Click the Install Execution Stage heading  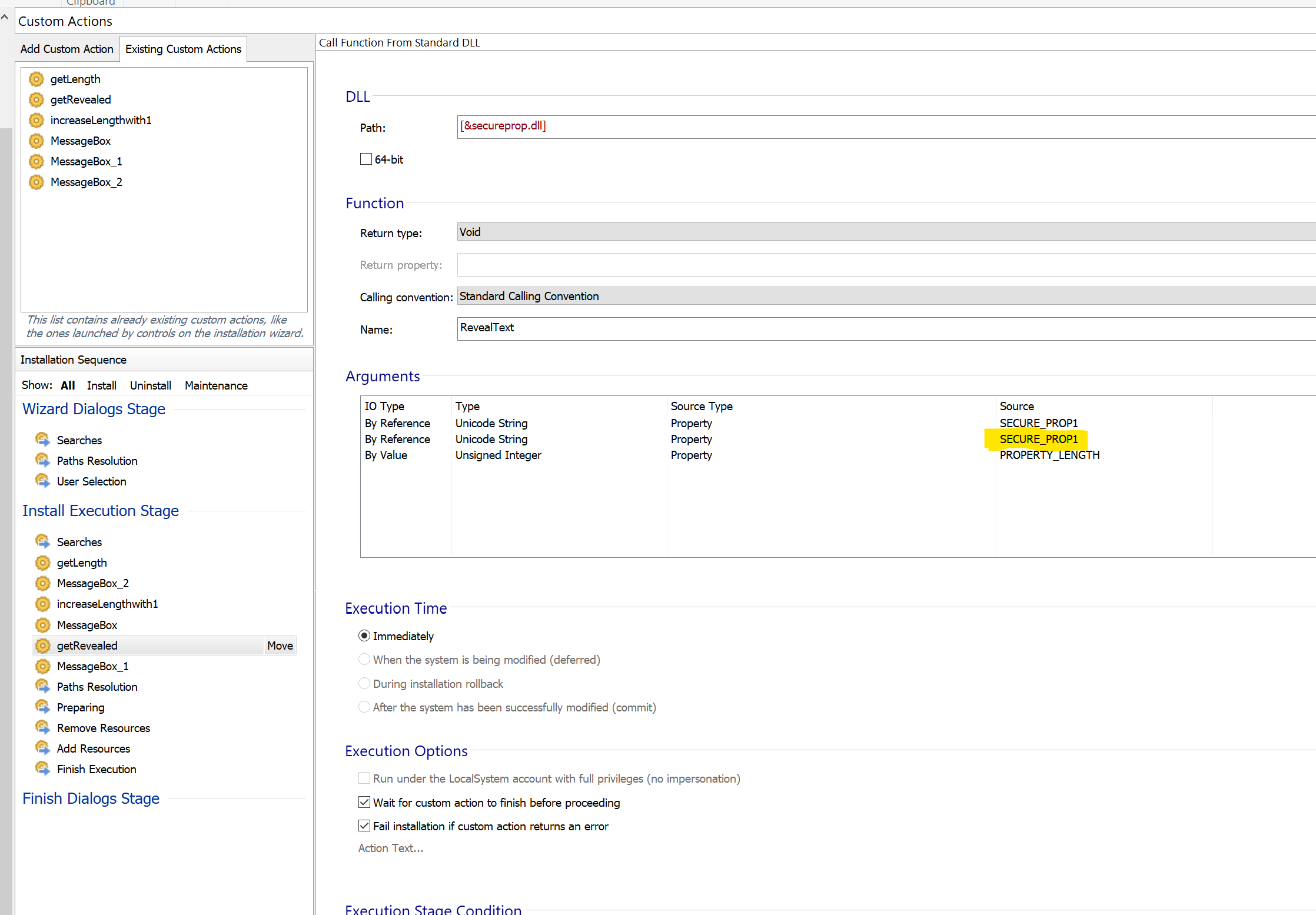point(101,510)
